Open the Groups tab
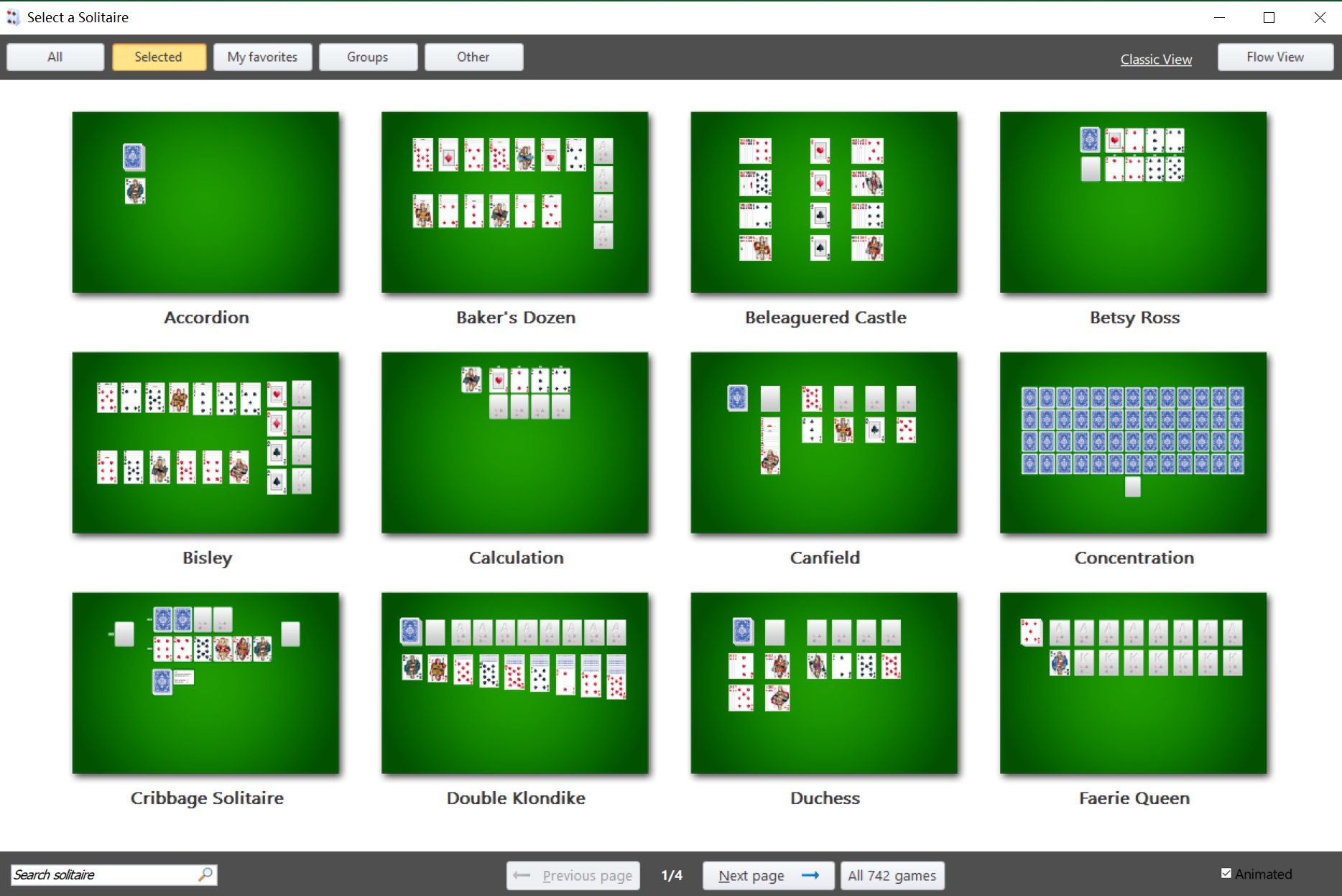 pyautogui.click(x=368, y=57)
